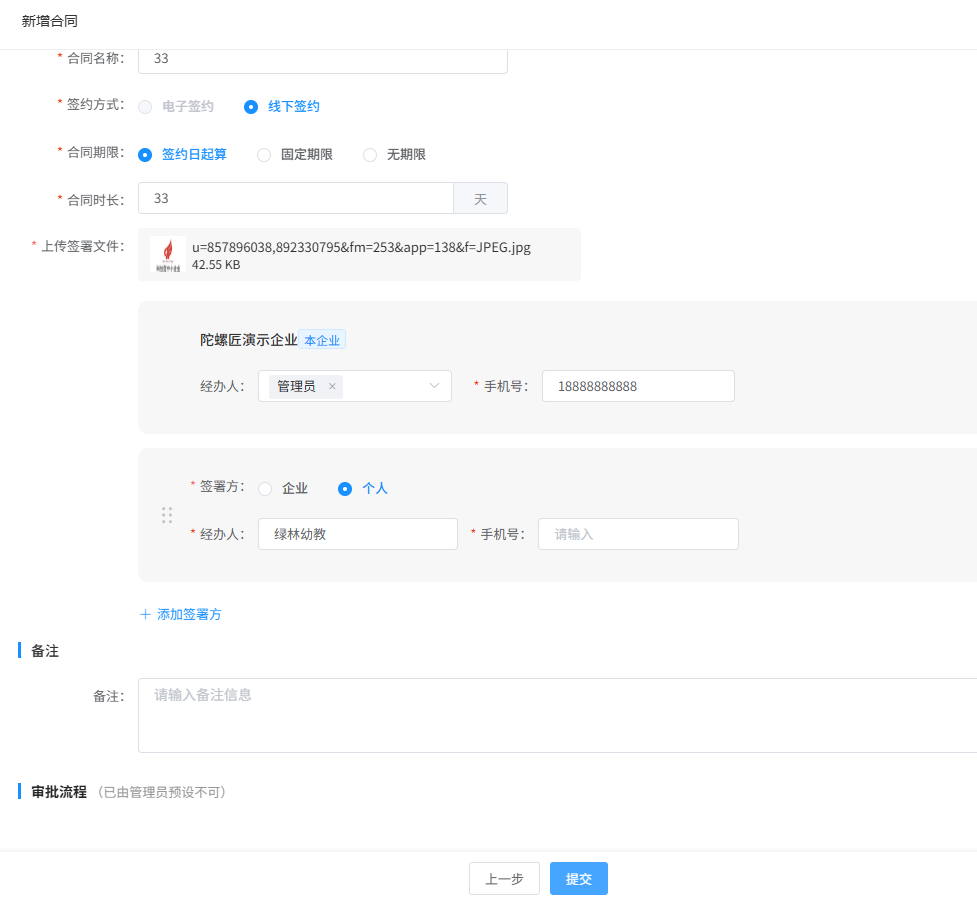Set signer type to 个人
This screenshot has height=904, width=977.
[345, 489]
